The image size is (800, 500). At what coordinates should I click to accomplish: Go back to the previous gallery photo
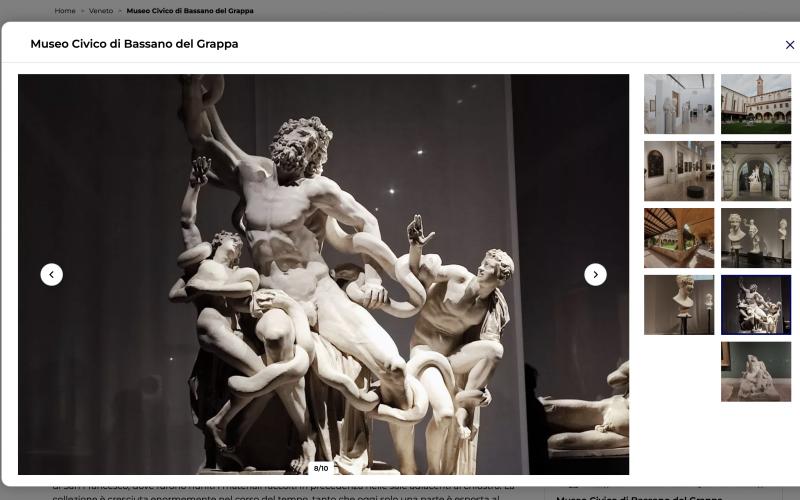[x=51, y=274]
